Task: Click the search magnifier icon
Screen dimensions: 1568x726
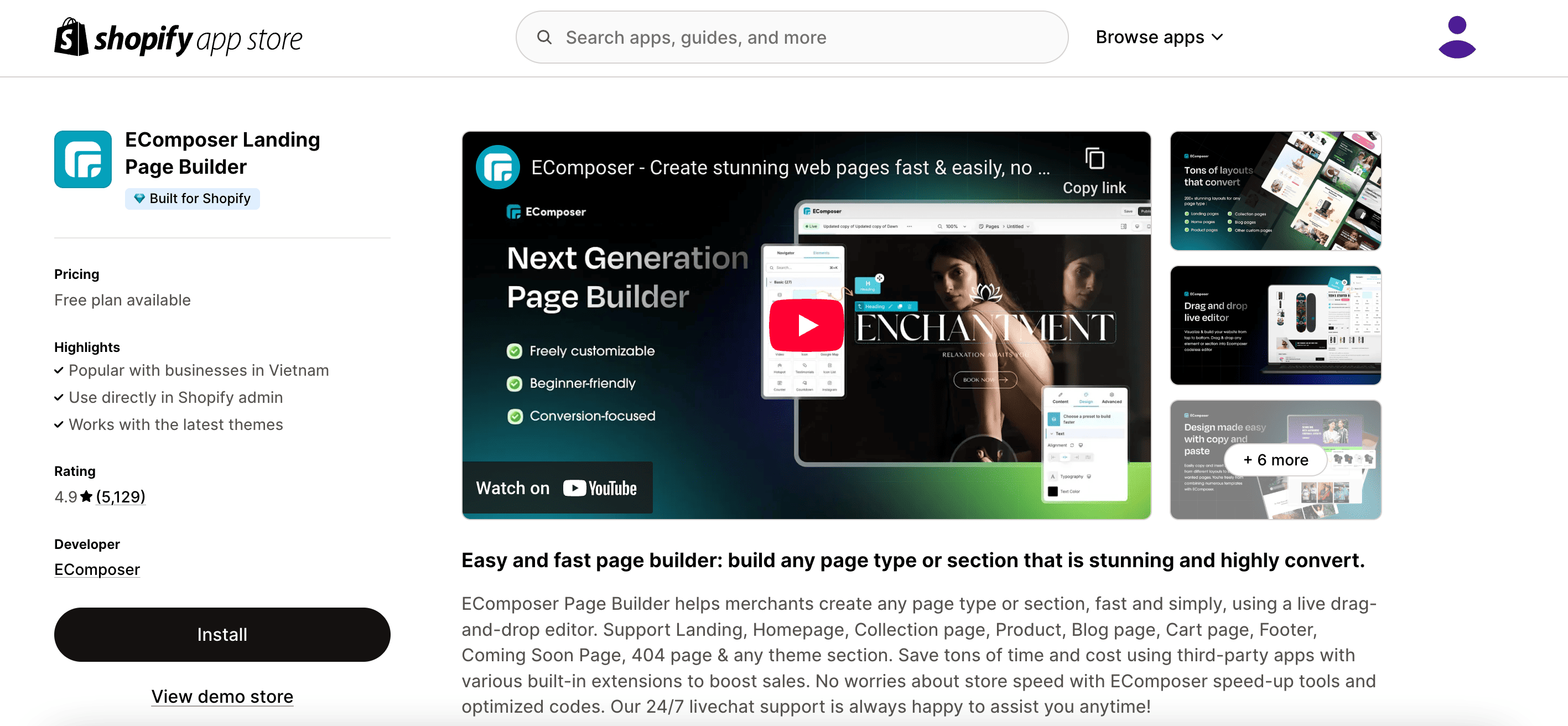Action: pos(544,37)
